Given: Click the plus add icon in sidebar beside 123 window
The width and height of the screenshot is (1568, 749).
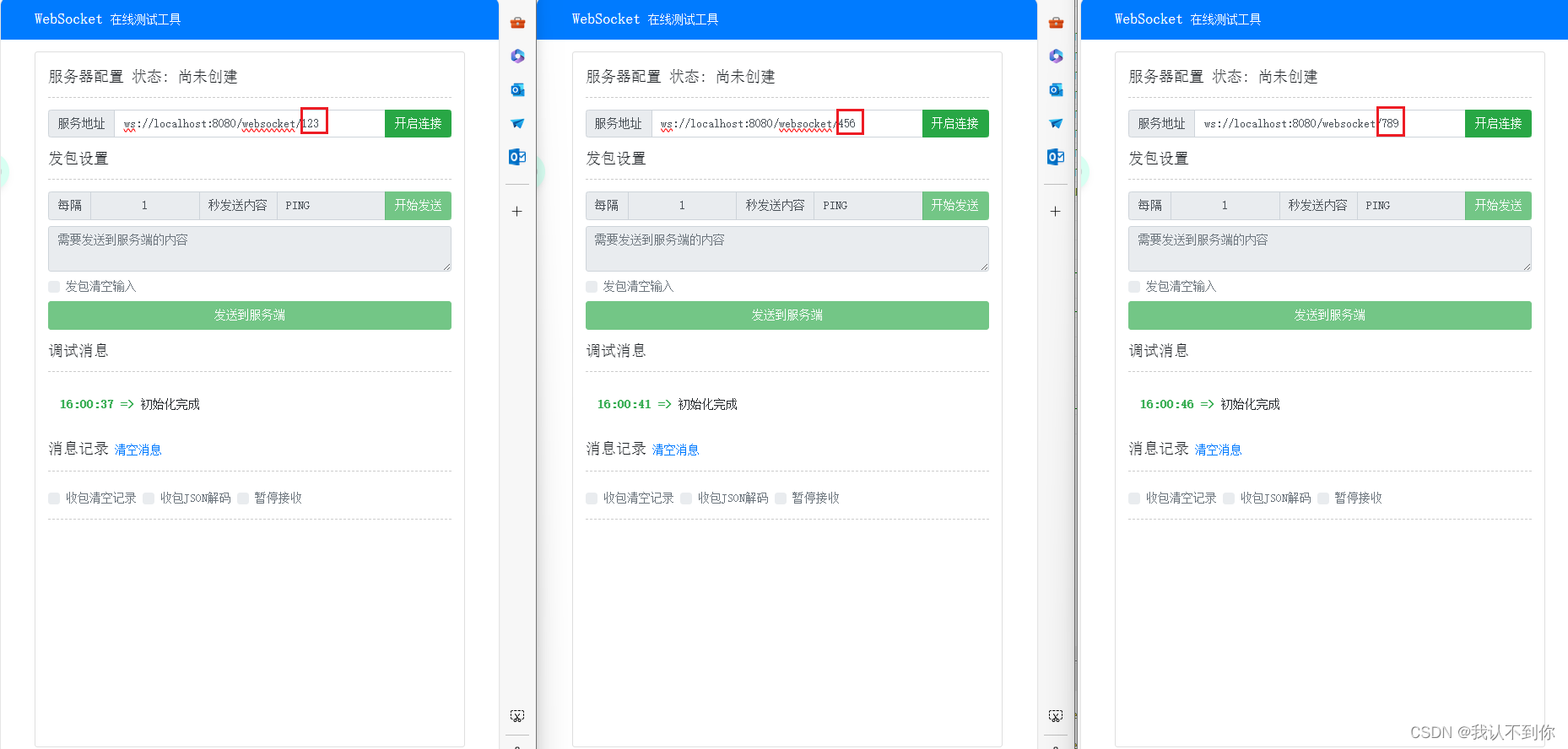Looking at the screenshot, I should pyautogui.click(x=517, y=211).
